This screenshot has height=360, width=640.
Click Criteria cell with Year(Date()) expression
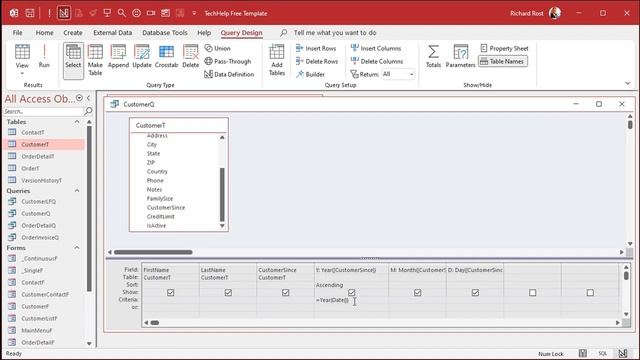pyautogui.click(x=351, y=300)
